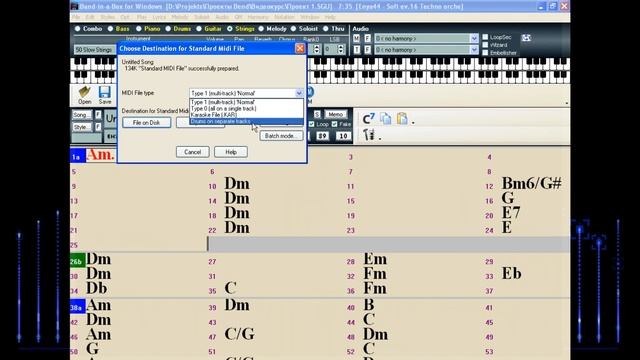Click the F button beside Style

98,127
